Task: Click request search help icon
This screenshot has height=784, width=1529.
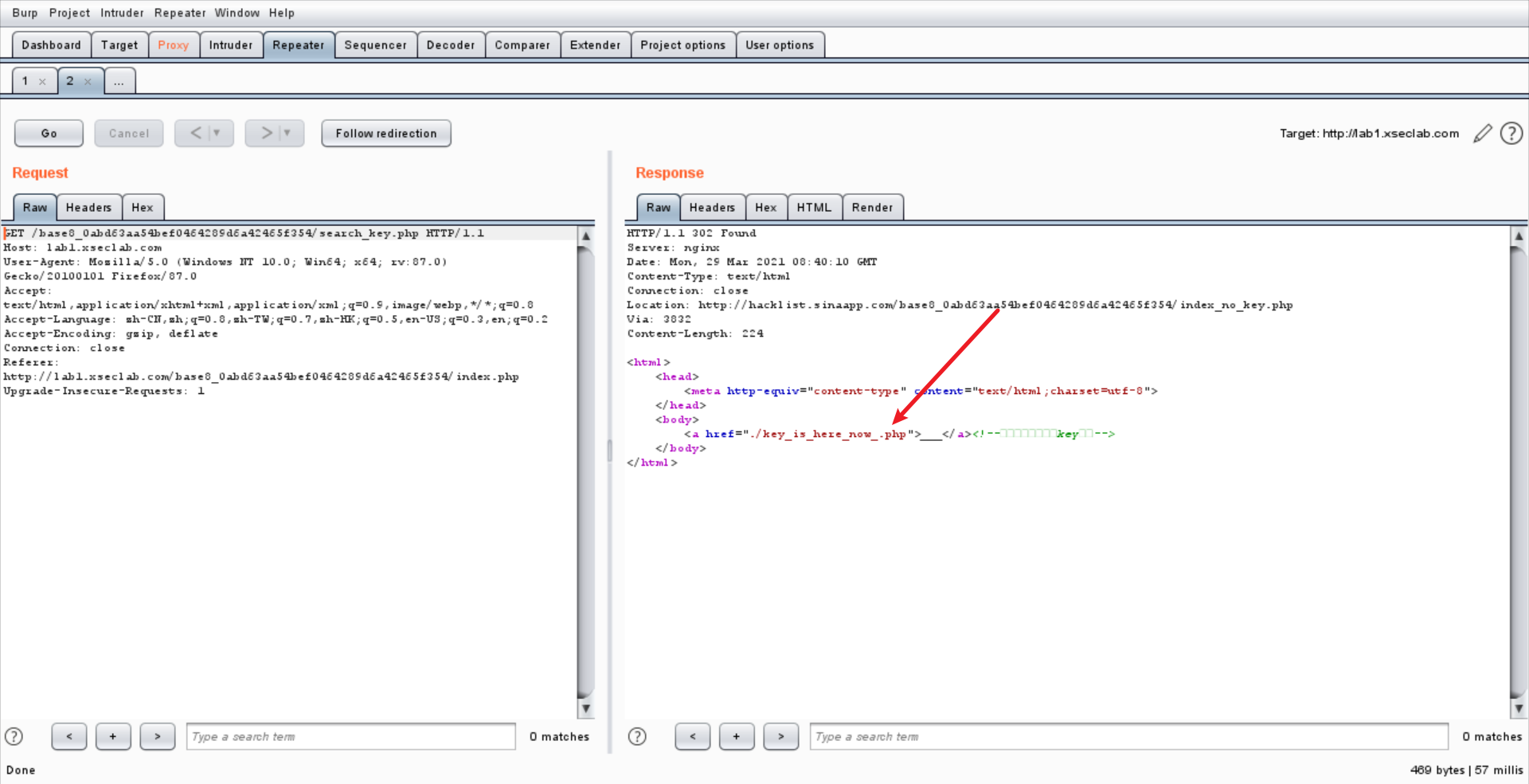Action: coord(14,736)
